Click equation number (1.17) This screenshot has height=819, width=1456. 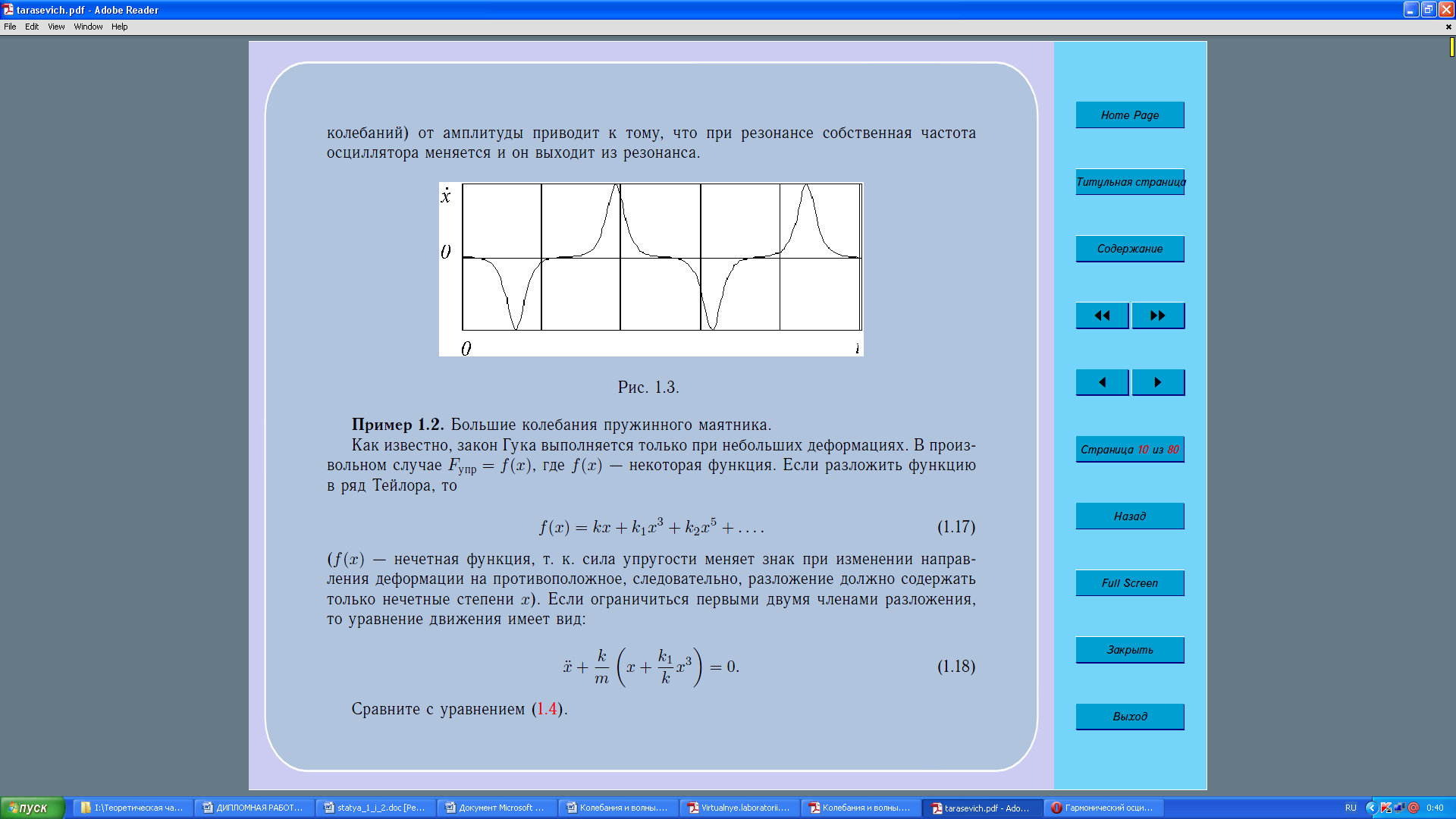click(956, 527)
